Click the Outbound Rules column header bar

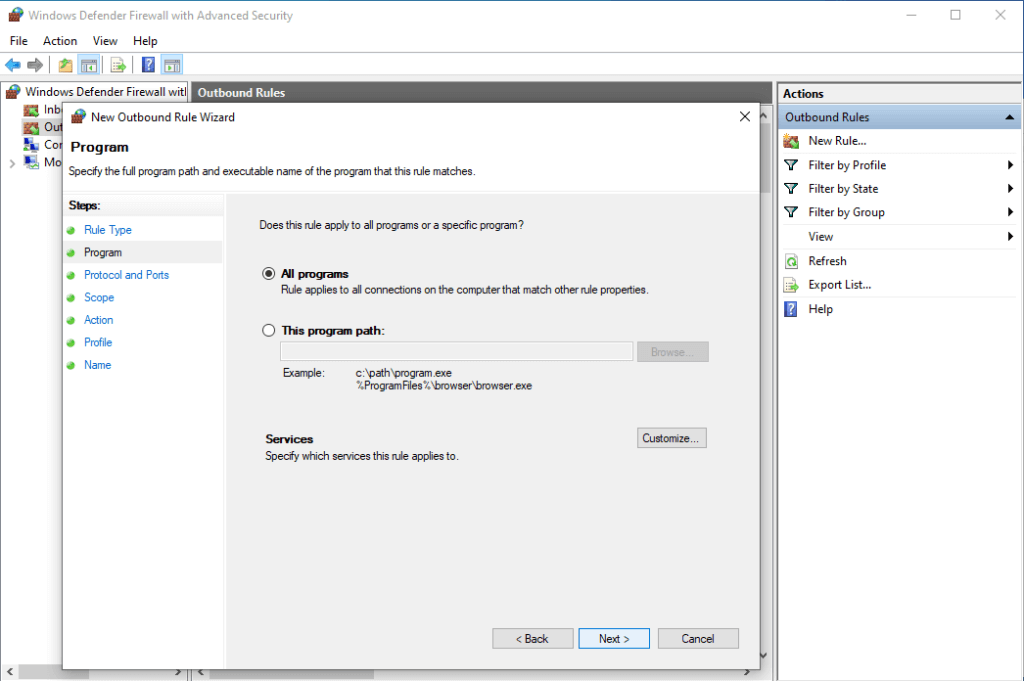click(480, 93)
